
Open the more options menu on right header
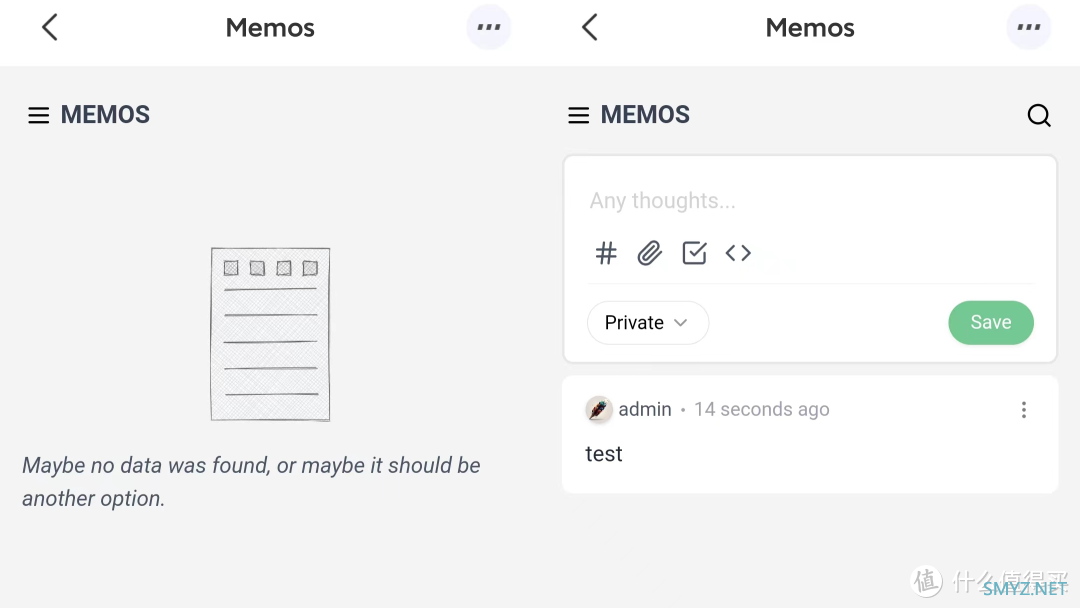(x=1029, y=28)
